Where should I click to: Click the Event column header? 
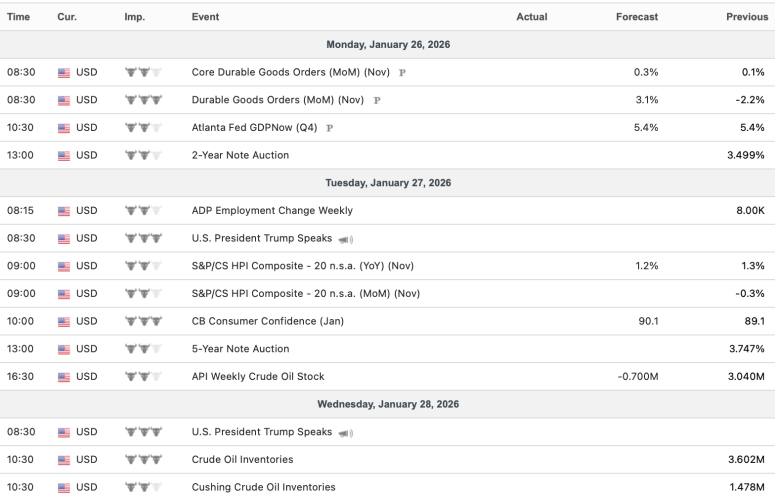click(205, 17)
